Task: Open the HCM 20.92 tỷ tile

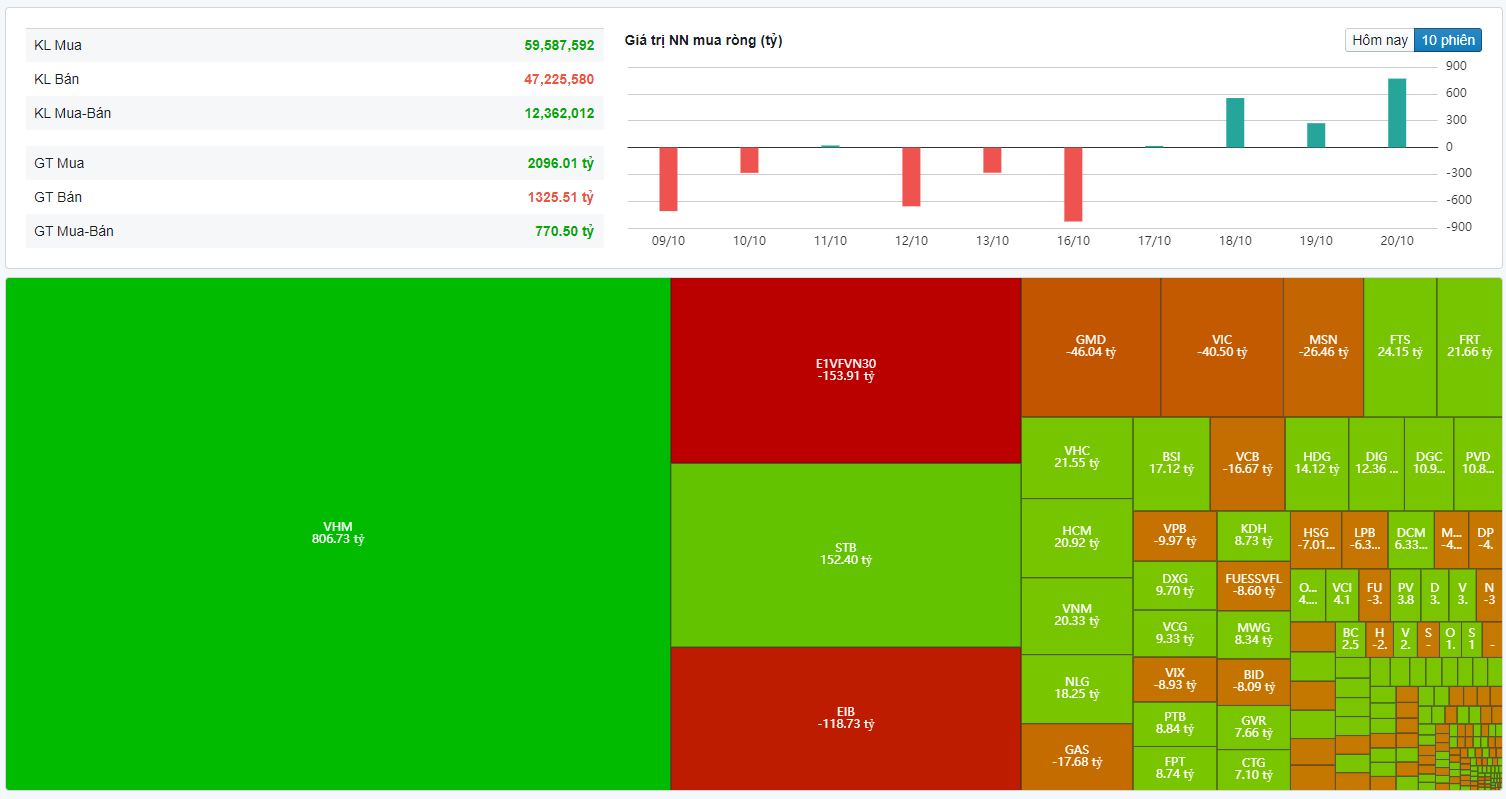Action: pyautogui.click(x=1076, y=538)
